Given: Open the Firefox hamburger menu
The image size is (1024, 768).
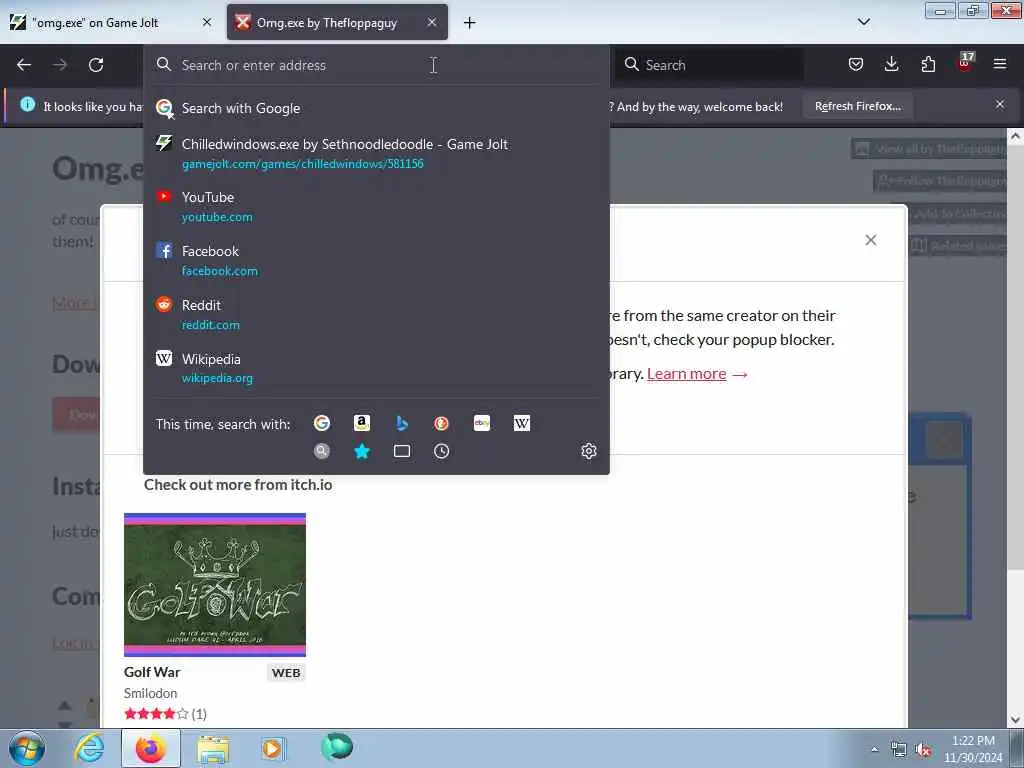Looking at the screenshot, I should pyautogui.click(x=1000, y=64).
